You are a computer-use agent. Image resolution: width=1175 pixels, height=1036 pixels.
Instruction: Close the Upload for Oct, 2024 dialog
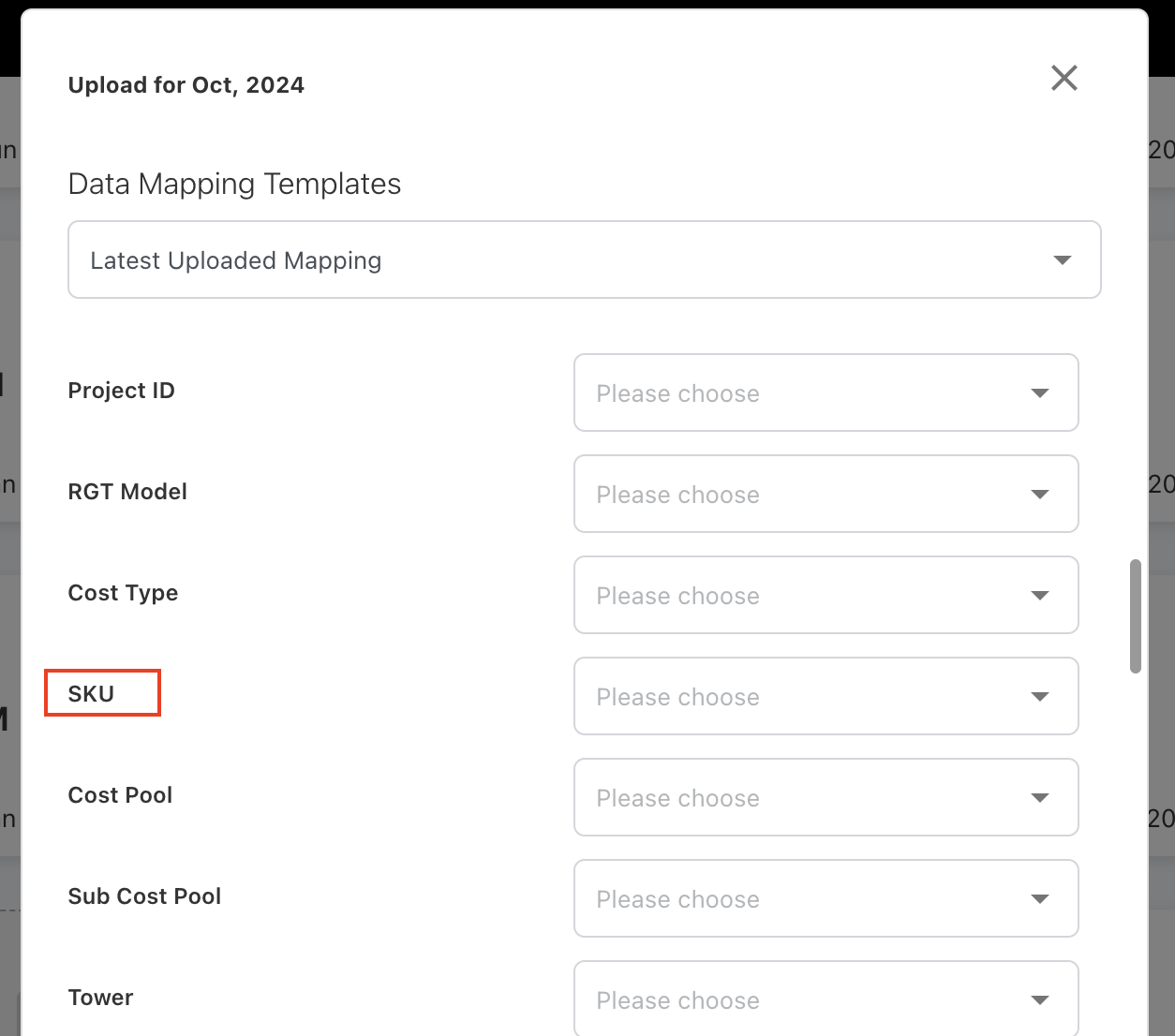pos(1063,78)
